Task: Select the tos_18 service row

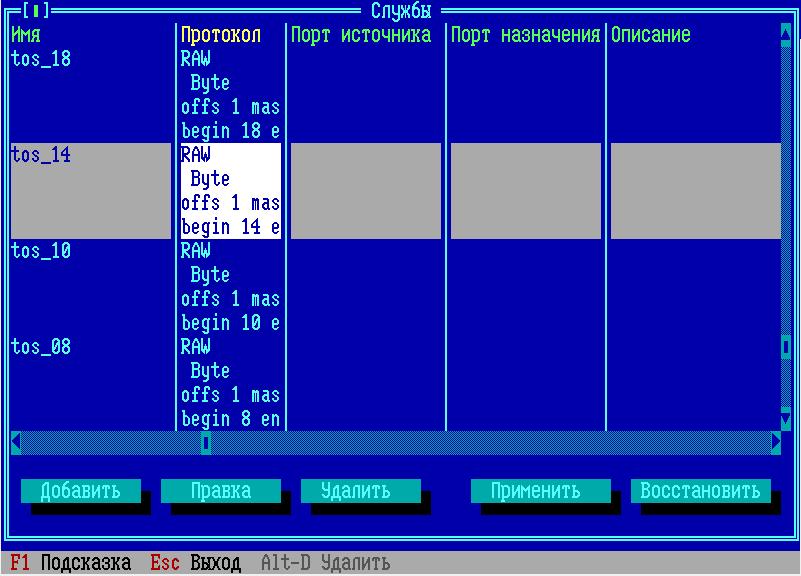Action: click(x=41, y=59)
